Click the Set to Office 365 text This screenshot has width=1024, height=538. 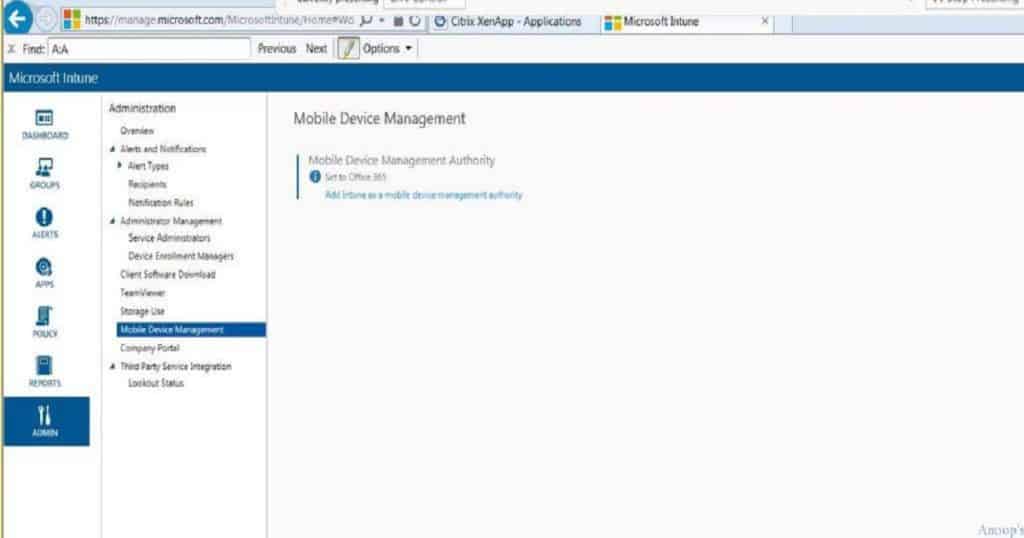(356, 177)
